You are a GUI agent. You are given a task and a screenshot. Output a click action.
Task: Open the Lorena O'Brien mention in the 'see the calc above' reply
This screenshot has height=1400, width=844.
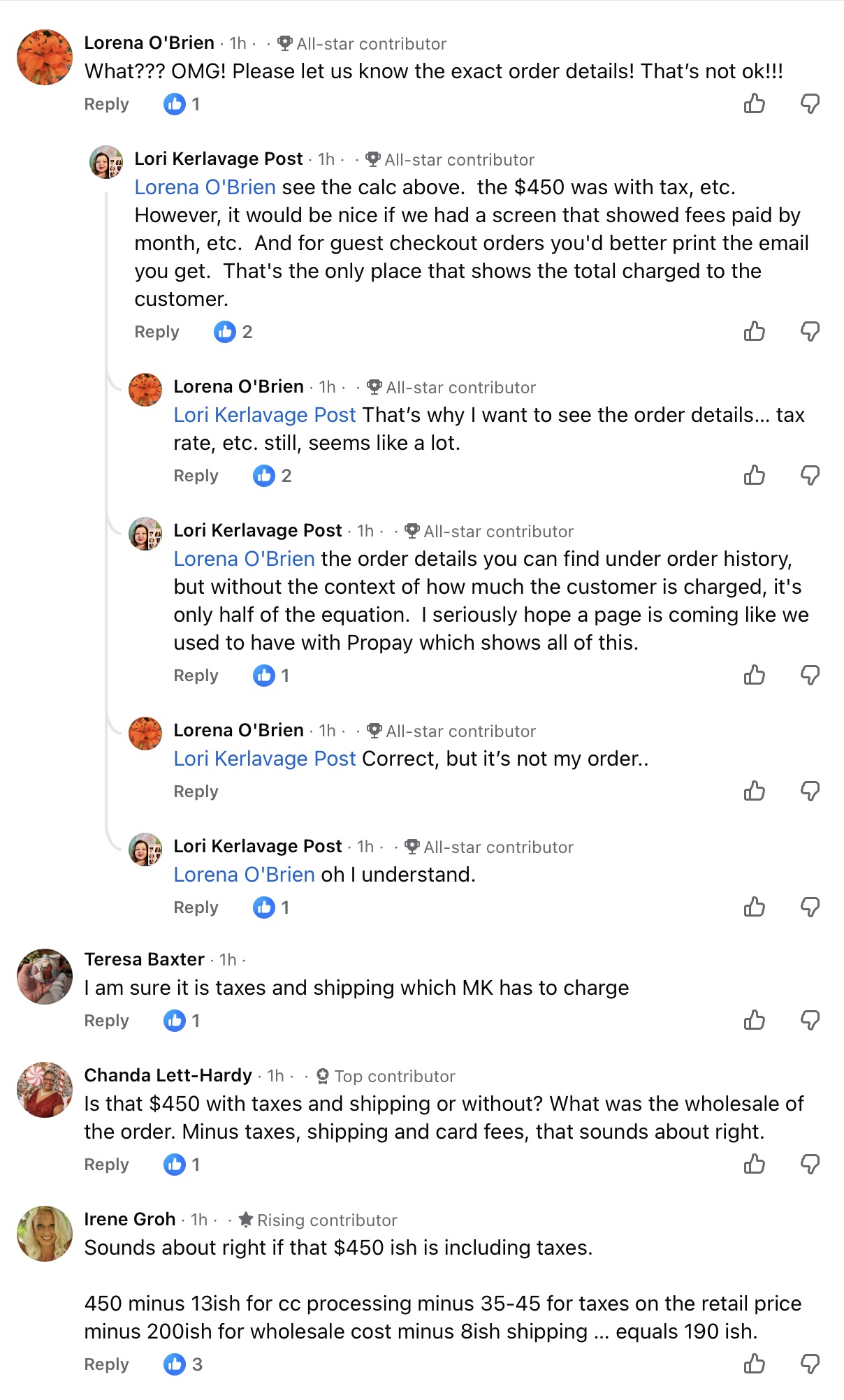tap(205, 187)
